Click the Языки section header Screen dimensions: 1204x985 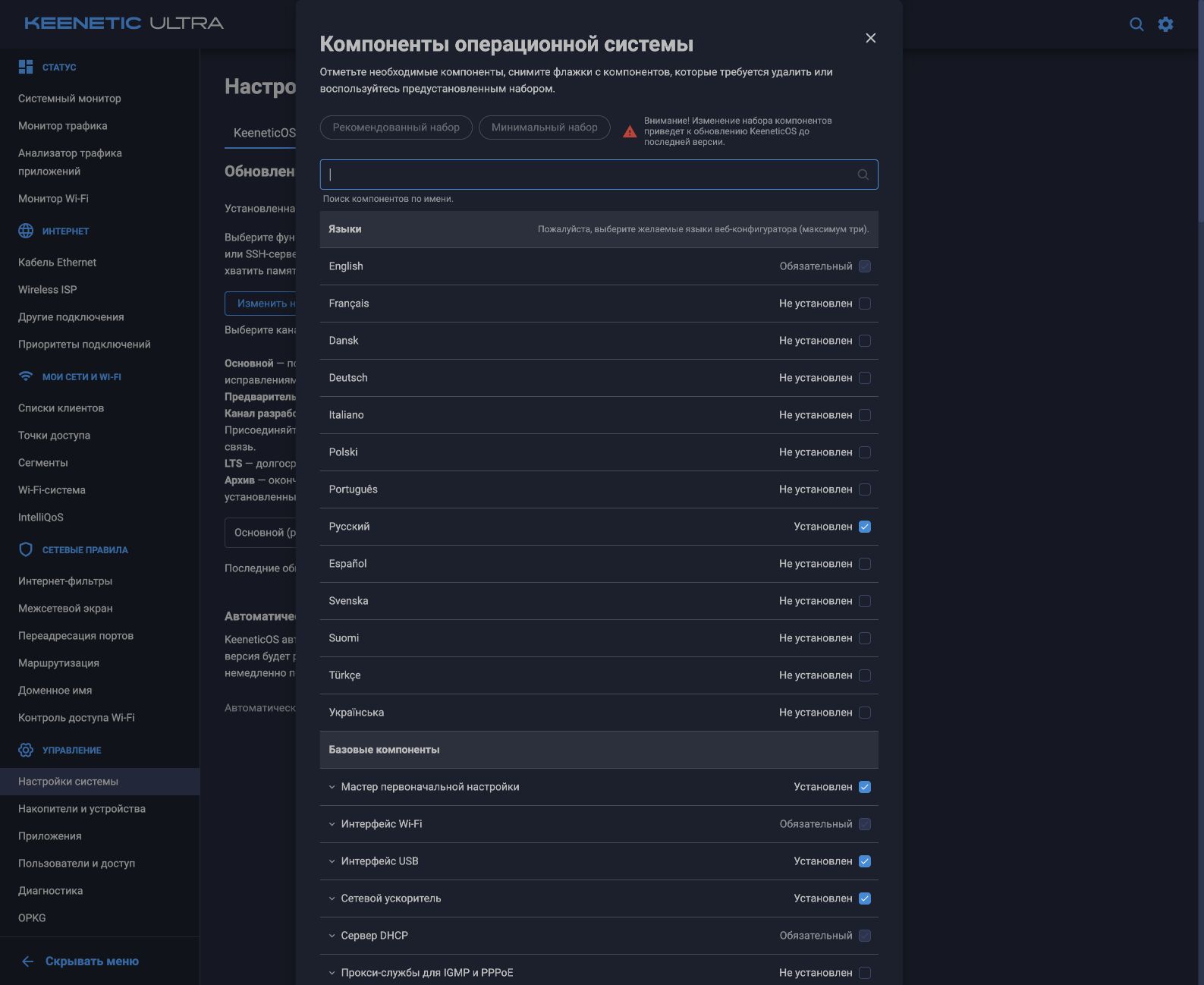coord(599,229)
